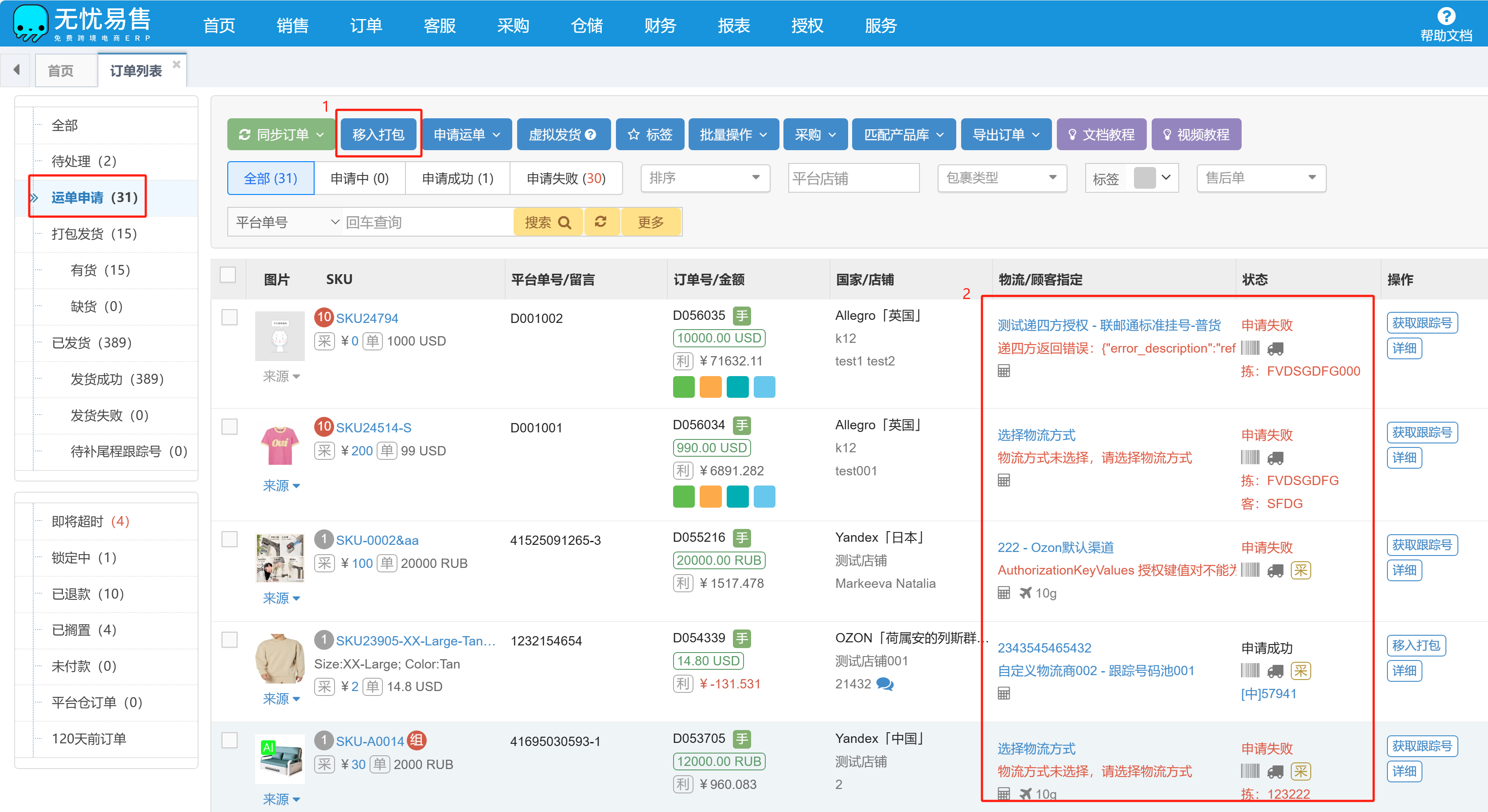
Task: Click the SKU24514-S pink shirt thumbnail
Action: tap(280, 445)
